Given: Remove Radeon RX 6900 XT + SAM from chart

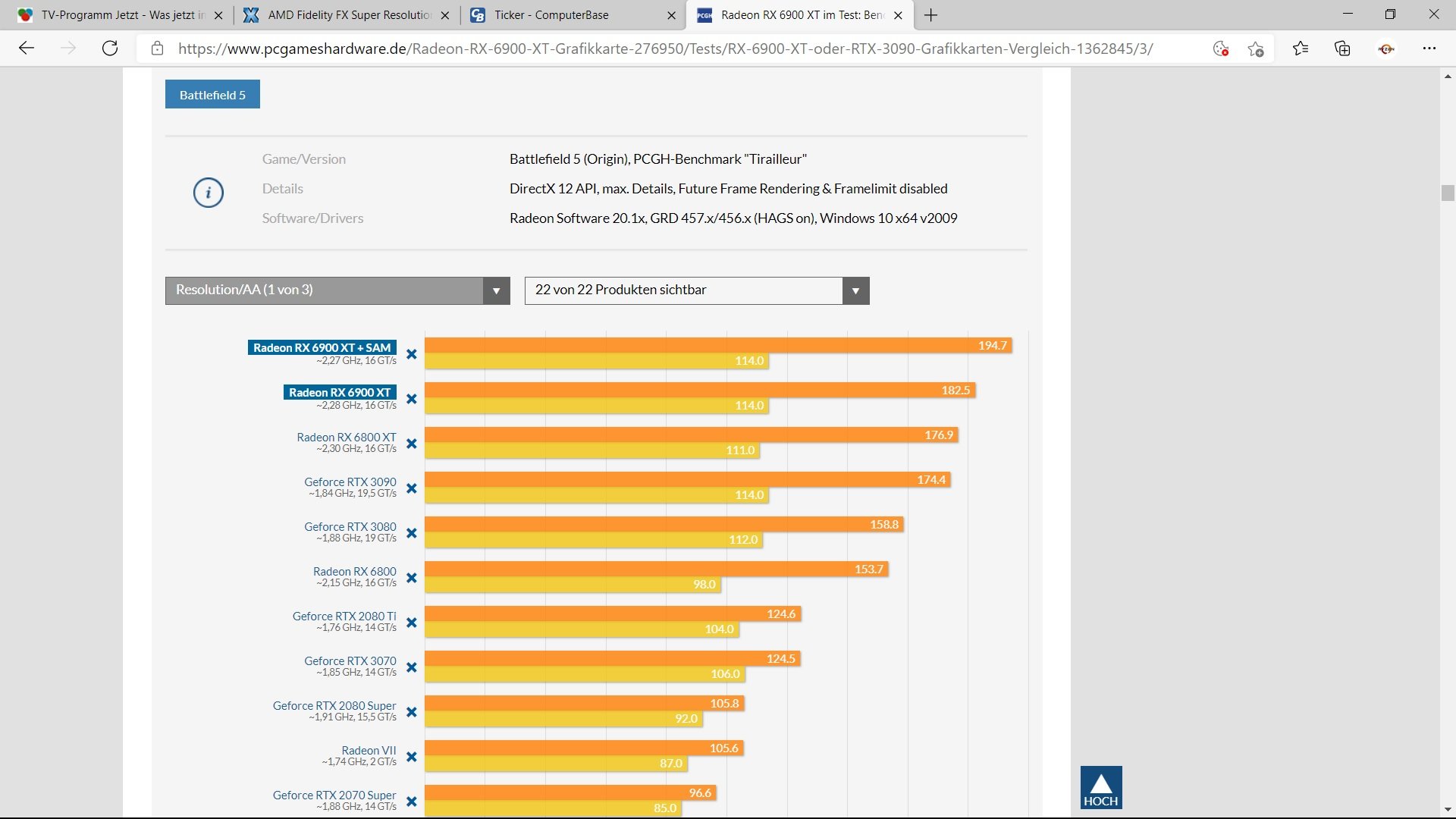Looking at the screenshot, I should (x=412, y=354).
